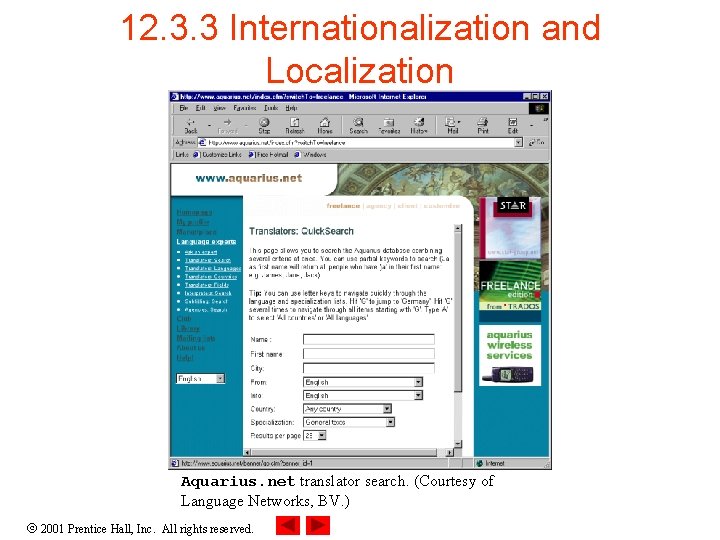
Task: Open the Translator Countries sidebar link
Action: pyautogui.click(x=211, y=276)
